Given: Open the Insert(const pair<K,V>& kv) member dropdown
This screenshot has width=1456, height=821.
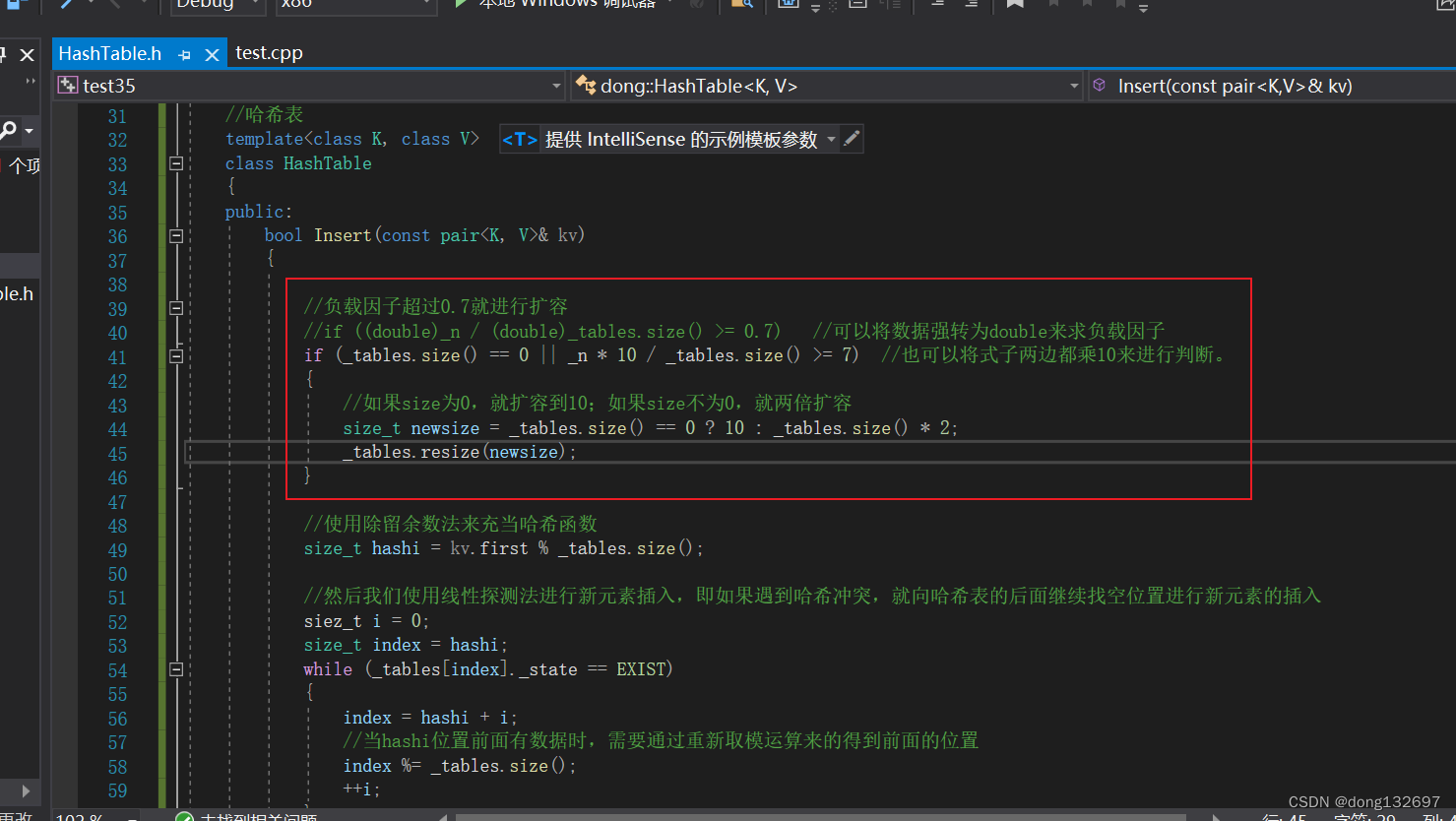Looking at the screenshot, I should coord(1272,86).
